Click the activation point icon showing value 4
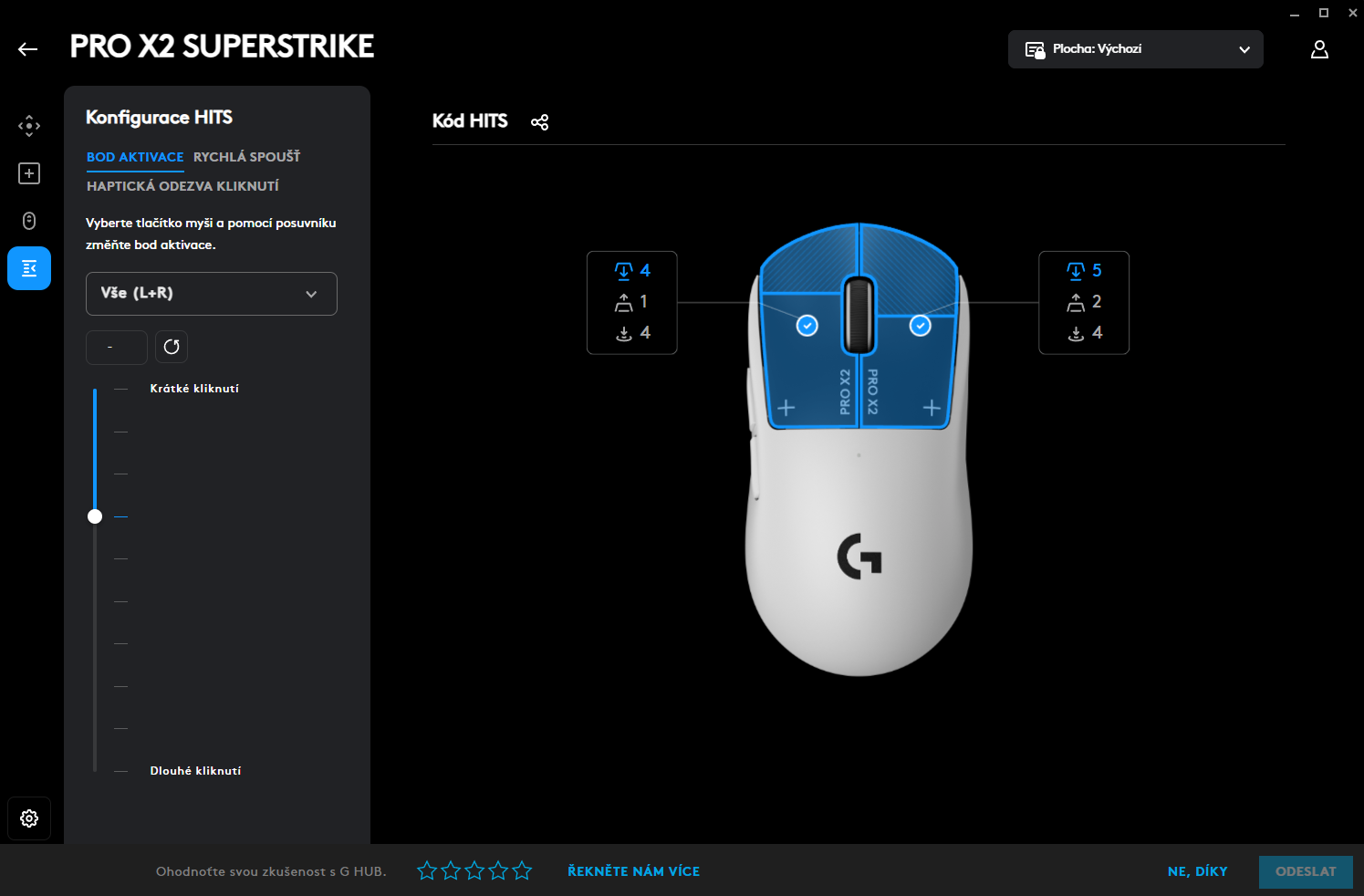This screenshot has height=896, width=1364. pyautogui.click(x=624, y=270)
